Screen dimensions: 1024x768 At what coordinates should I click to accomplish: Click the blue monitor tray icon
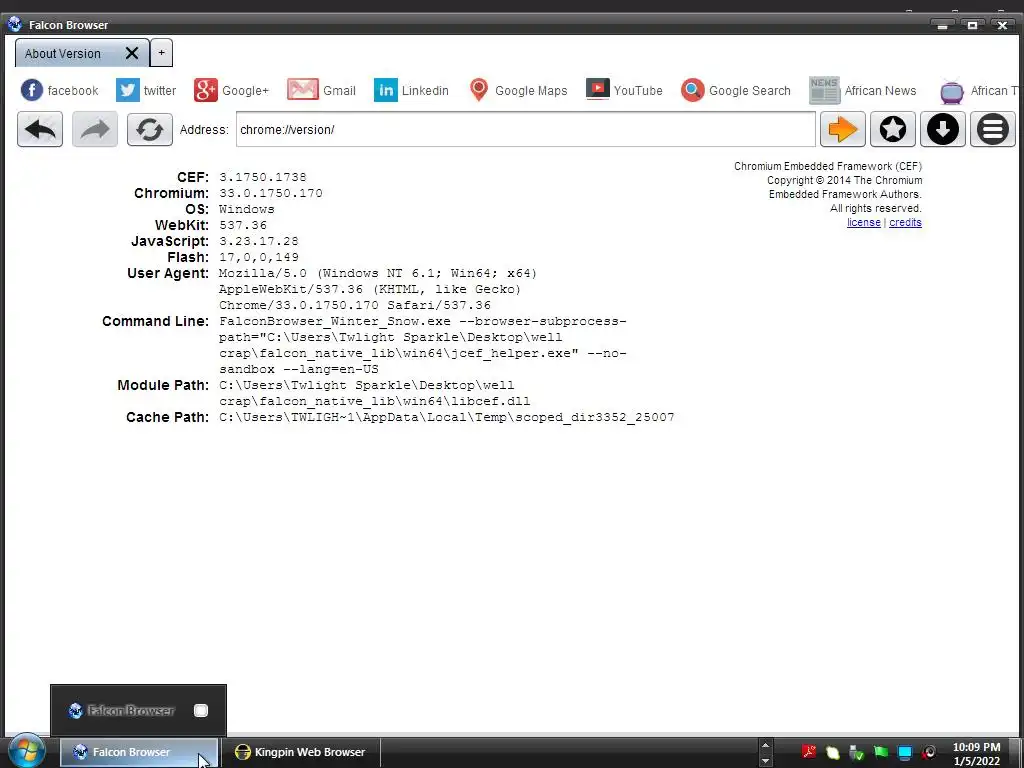tap(904, 752)
